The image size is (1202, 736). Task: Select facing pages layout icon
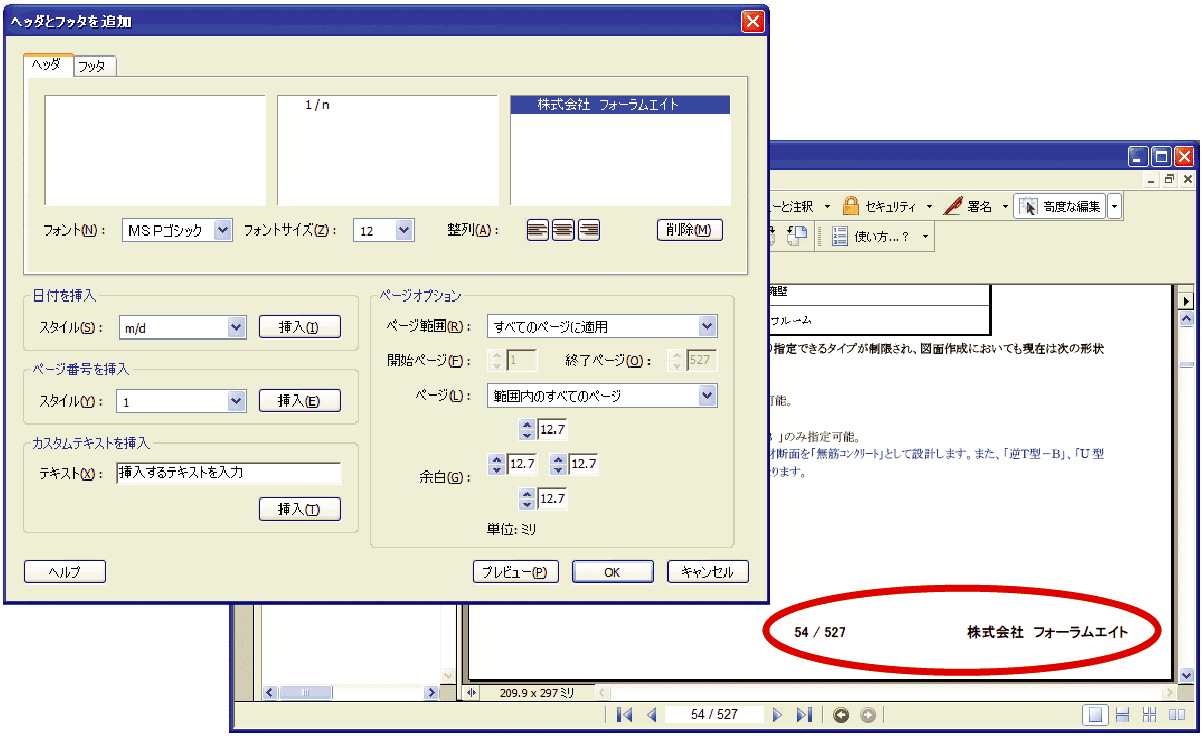pos(1176,715)
